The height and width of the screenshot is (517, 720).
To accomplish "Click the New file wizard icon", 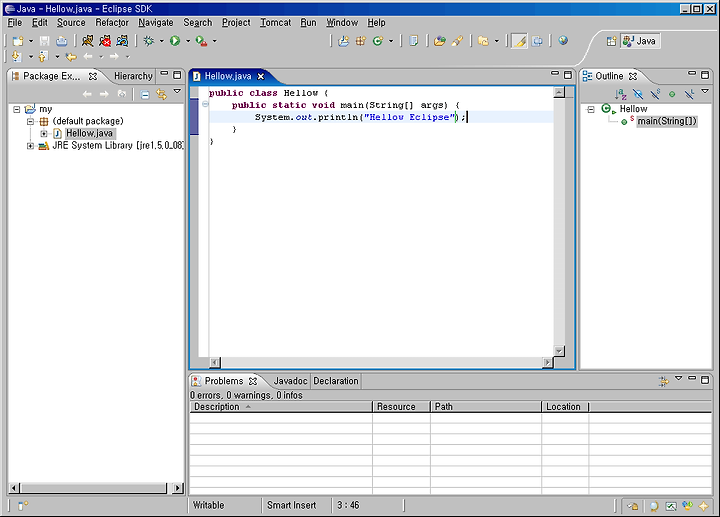I will click(18, 41).
